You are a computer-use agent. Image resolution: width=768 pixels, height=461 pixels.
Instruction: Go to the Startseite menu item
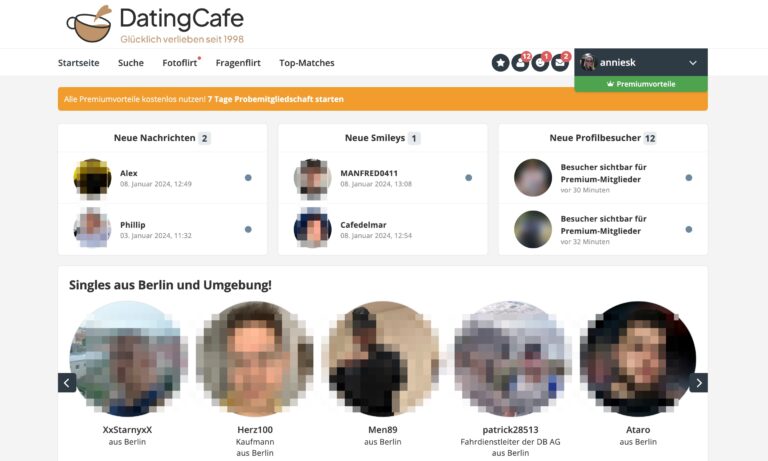(x=78, y=63)
